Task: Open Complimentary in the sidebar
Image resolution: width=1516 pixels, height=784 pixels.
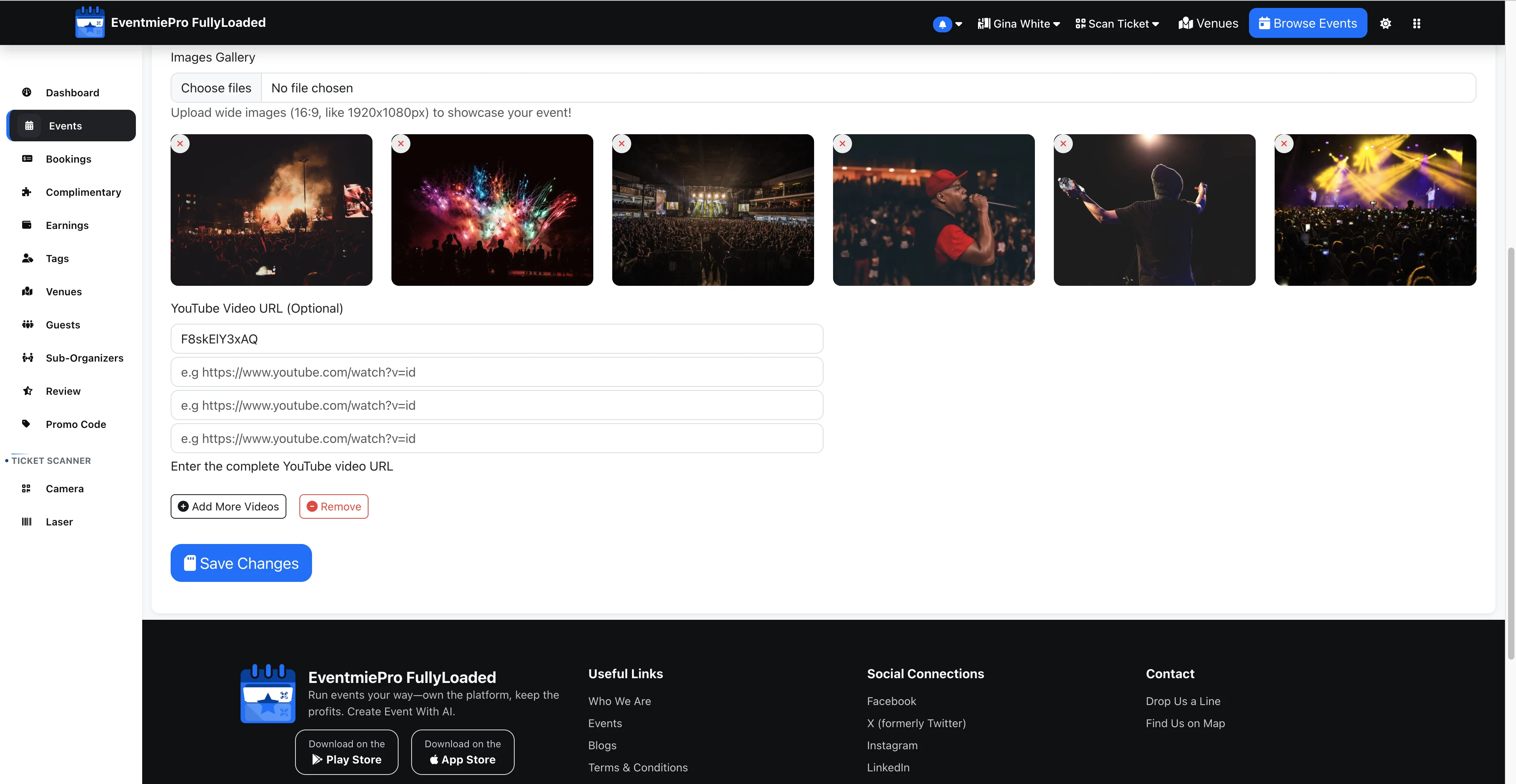Action: tap(71, 192)
